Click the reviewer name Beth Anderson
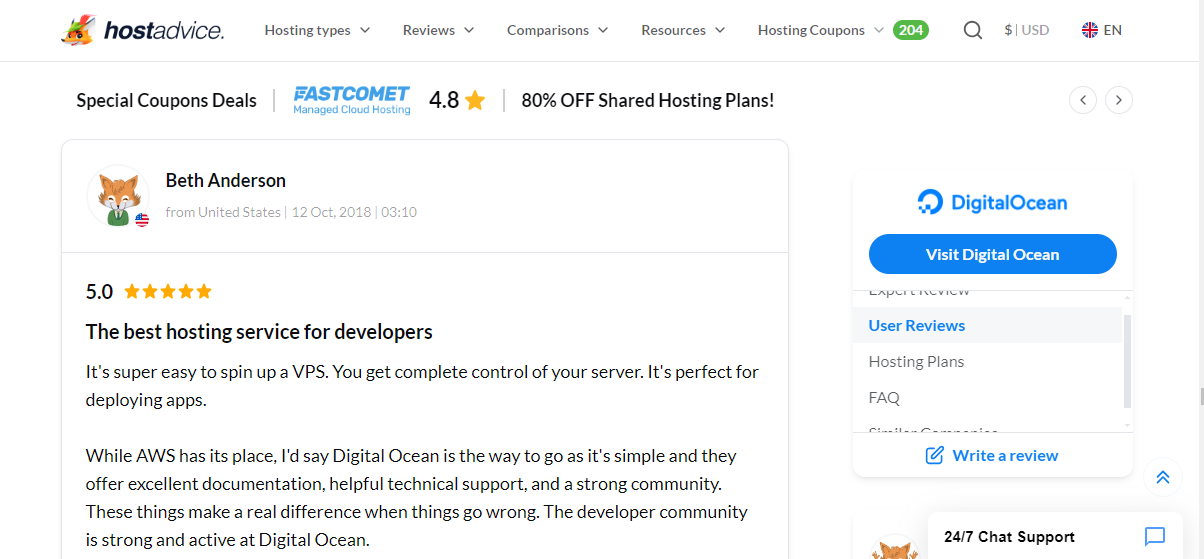 point(226,181)
